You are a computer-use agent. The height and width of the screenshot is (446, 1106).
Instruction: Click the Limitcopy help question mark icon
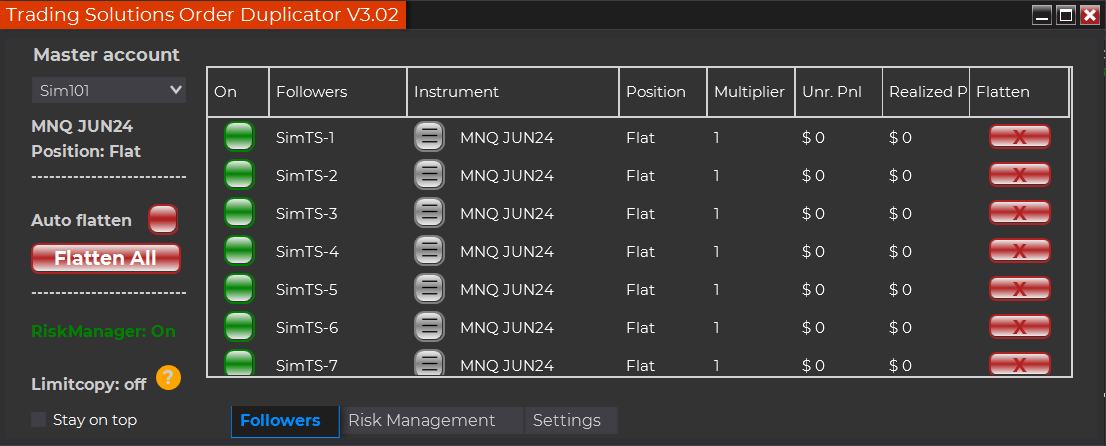168,378
